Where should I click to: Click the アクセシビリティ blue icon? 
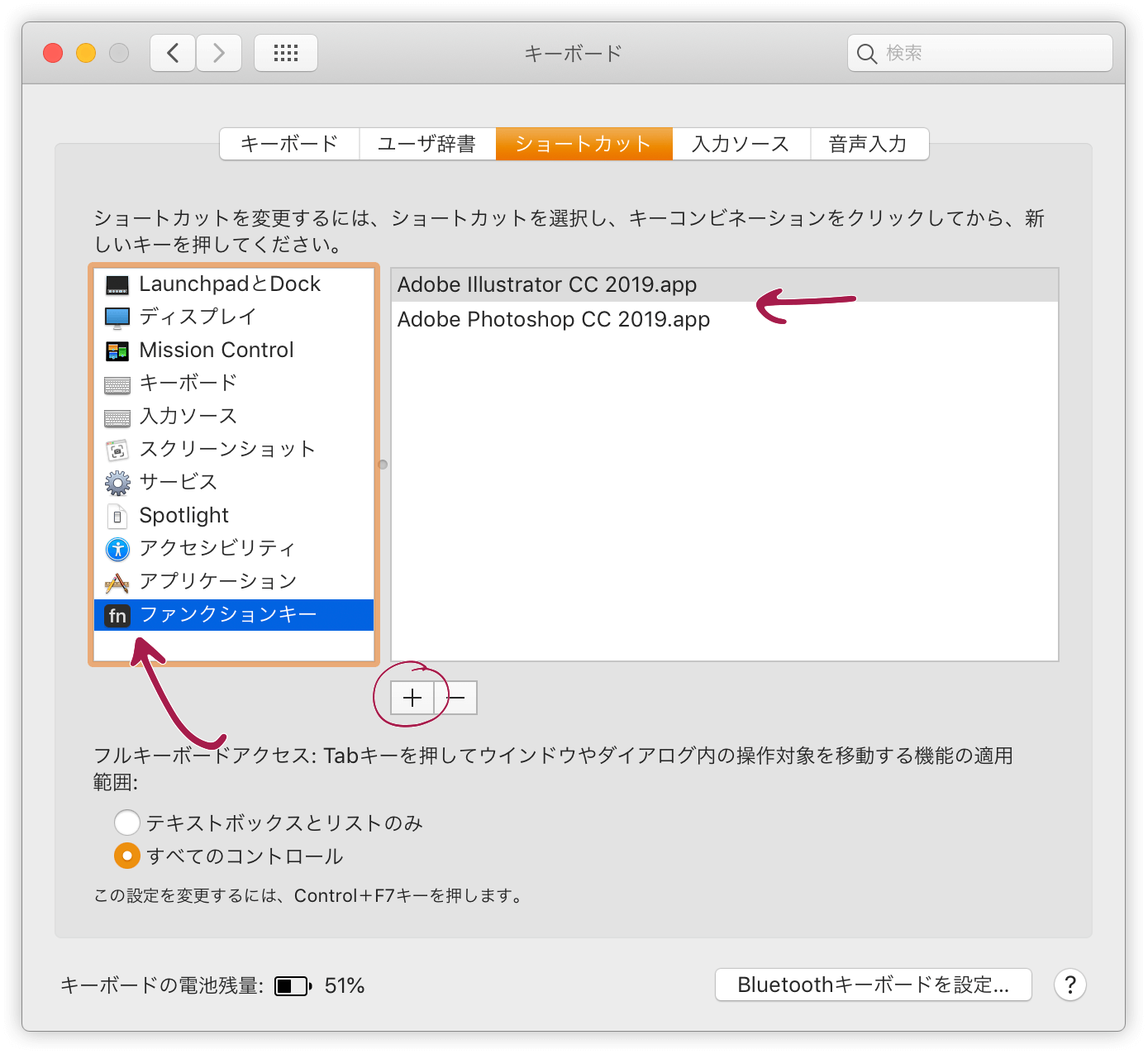click(117, 549)
